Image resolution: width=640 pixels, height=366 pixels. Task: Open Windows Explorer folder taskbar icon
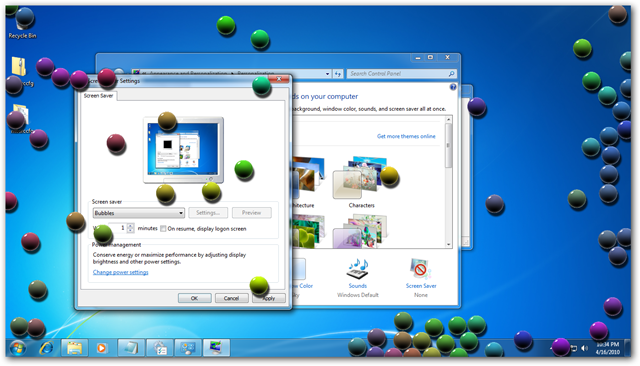74,348
